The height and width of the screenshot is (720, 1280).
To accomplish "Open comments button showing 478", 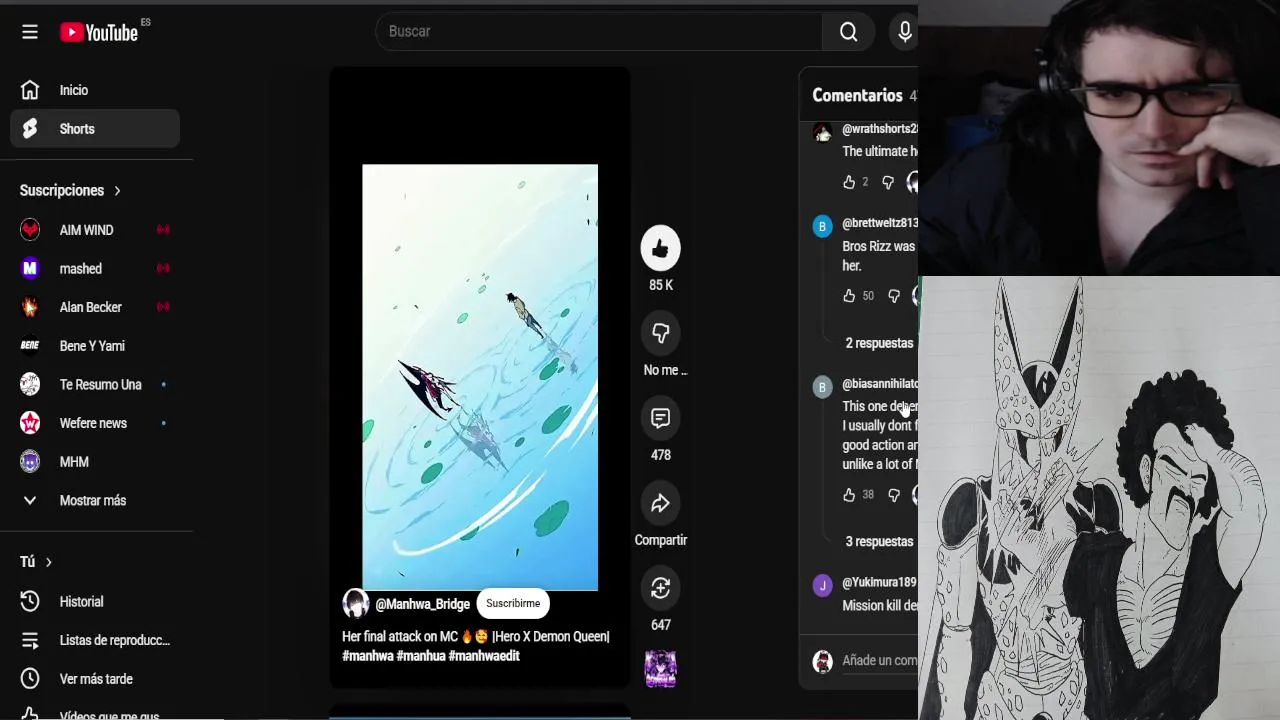I will coord(660,418).
